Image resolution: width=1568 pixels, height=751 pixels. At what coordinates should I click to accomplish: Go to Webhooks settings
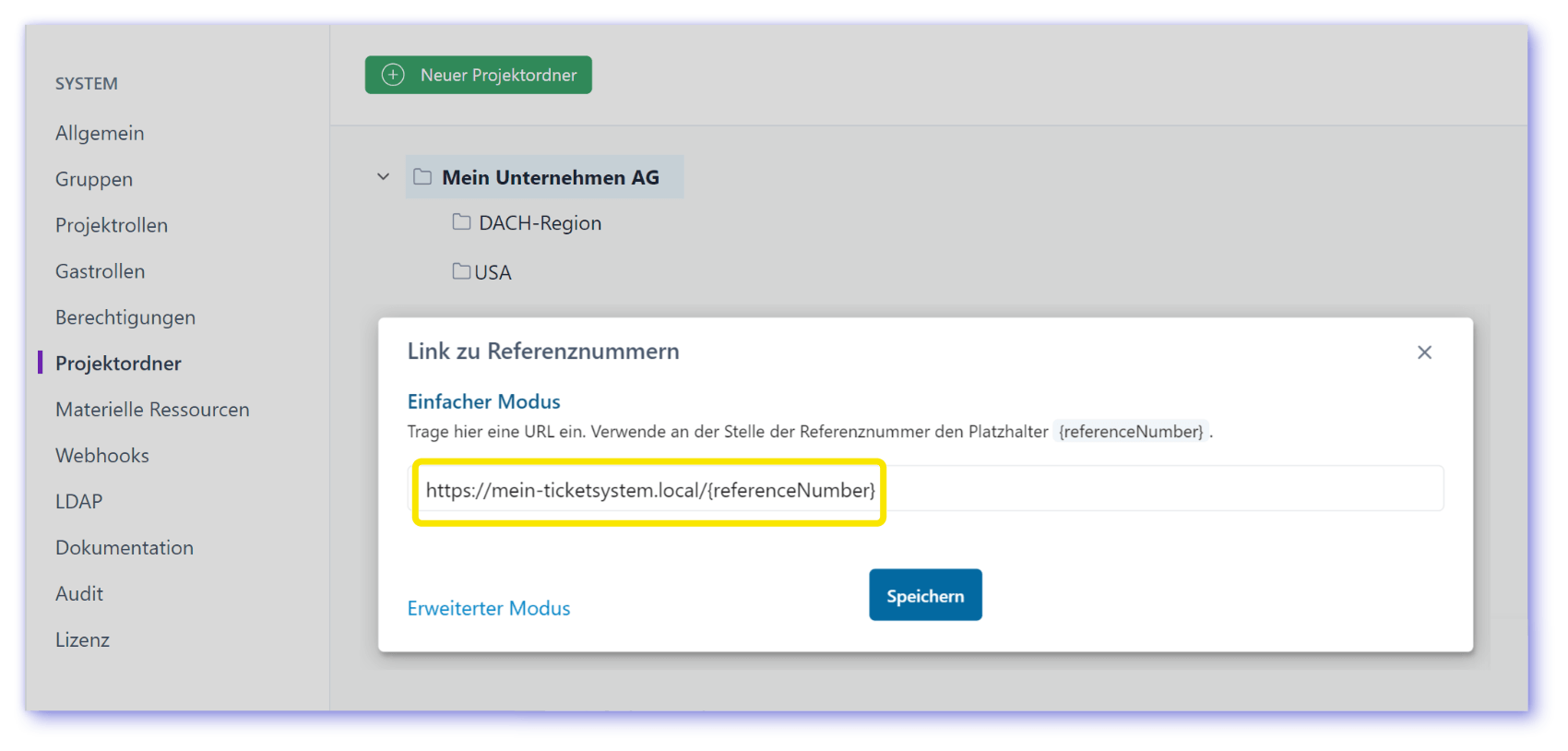click(102, 456)
